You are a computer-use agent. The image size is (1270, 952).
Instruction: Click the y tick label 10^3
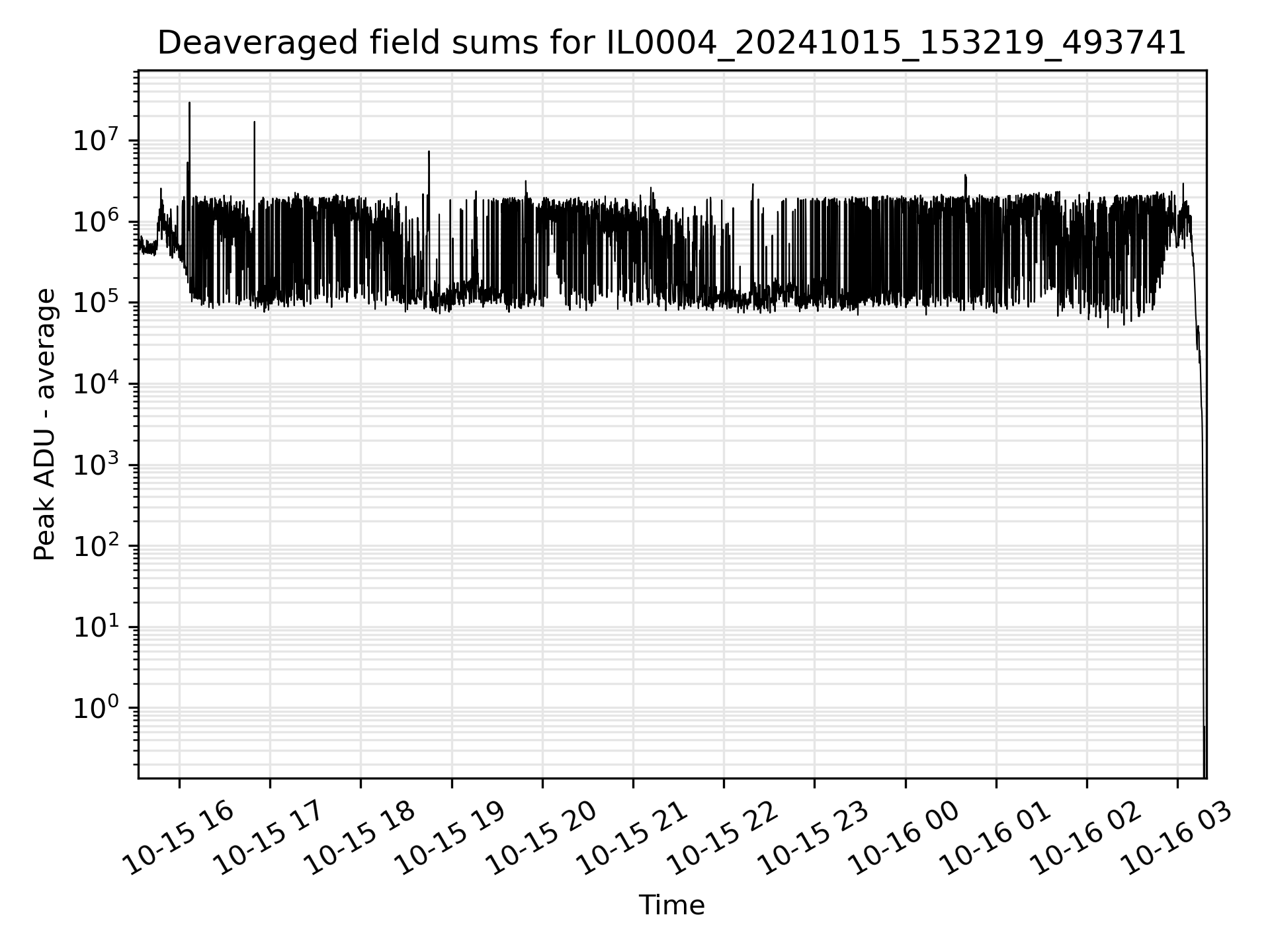pyautogui.click(x=97, y=465)
